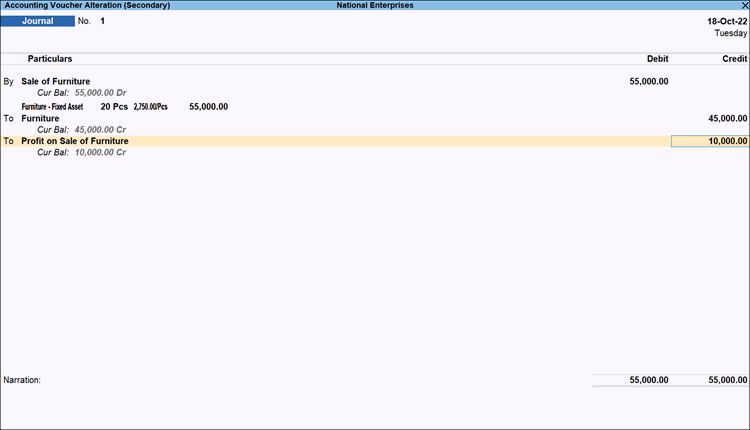The height and width of the screenshot is (430, 750).
Task: Click the debit total 55,000.00 at the bottom
Action: [x=649, y=380]
